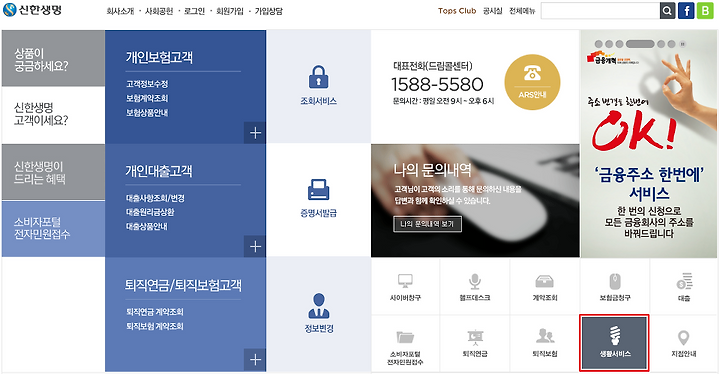This screenshot has width=720, height=374.
Task: Open the green blog B icon
Action: [705, 11]
